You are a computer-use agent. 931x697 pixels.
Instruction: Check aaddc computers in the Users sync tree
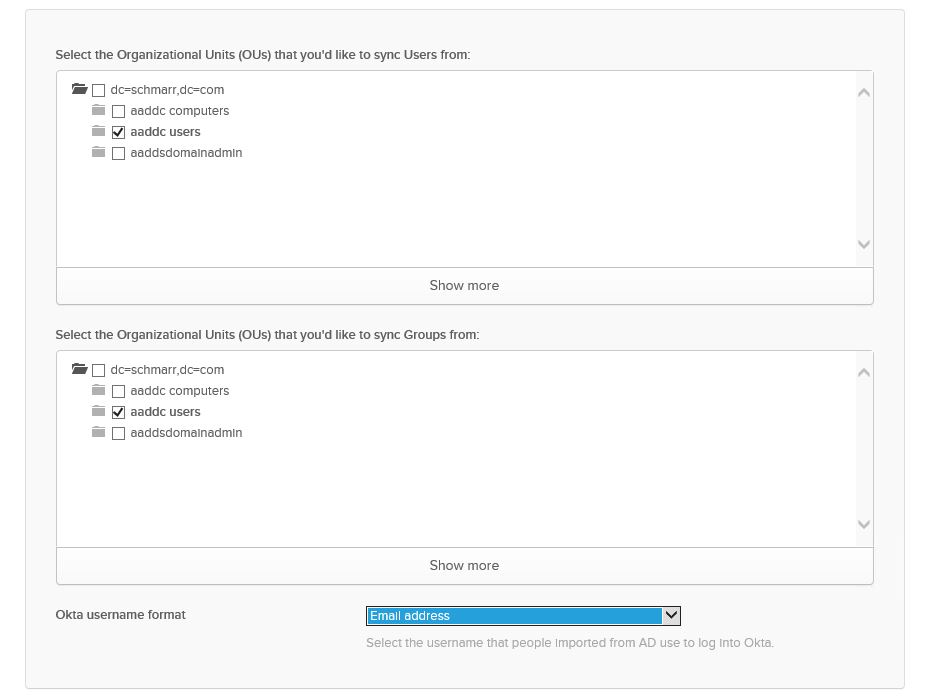(x=118, y=111)
